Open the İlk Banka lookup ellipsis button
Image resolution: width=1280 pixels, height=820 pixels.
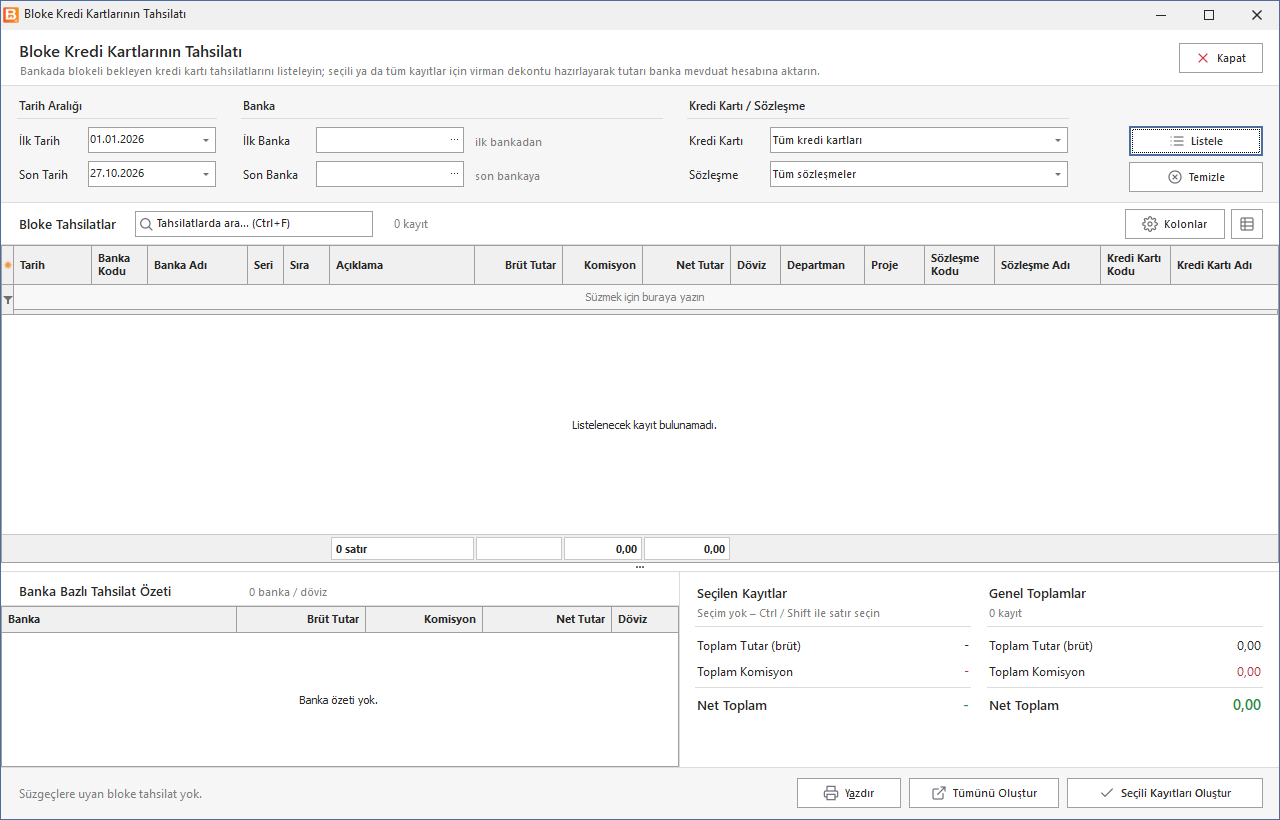455,140
